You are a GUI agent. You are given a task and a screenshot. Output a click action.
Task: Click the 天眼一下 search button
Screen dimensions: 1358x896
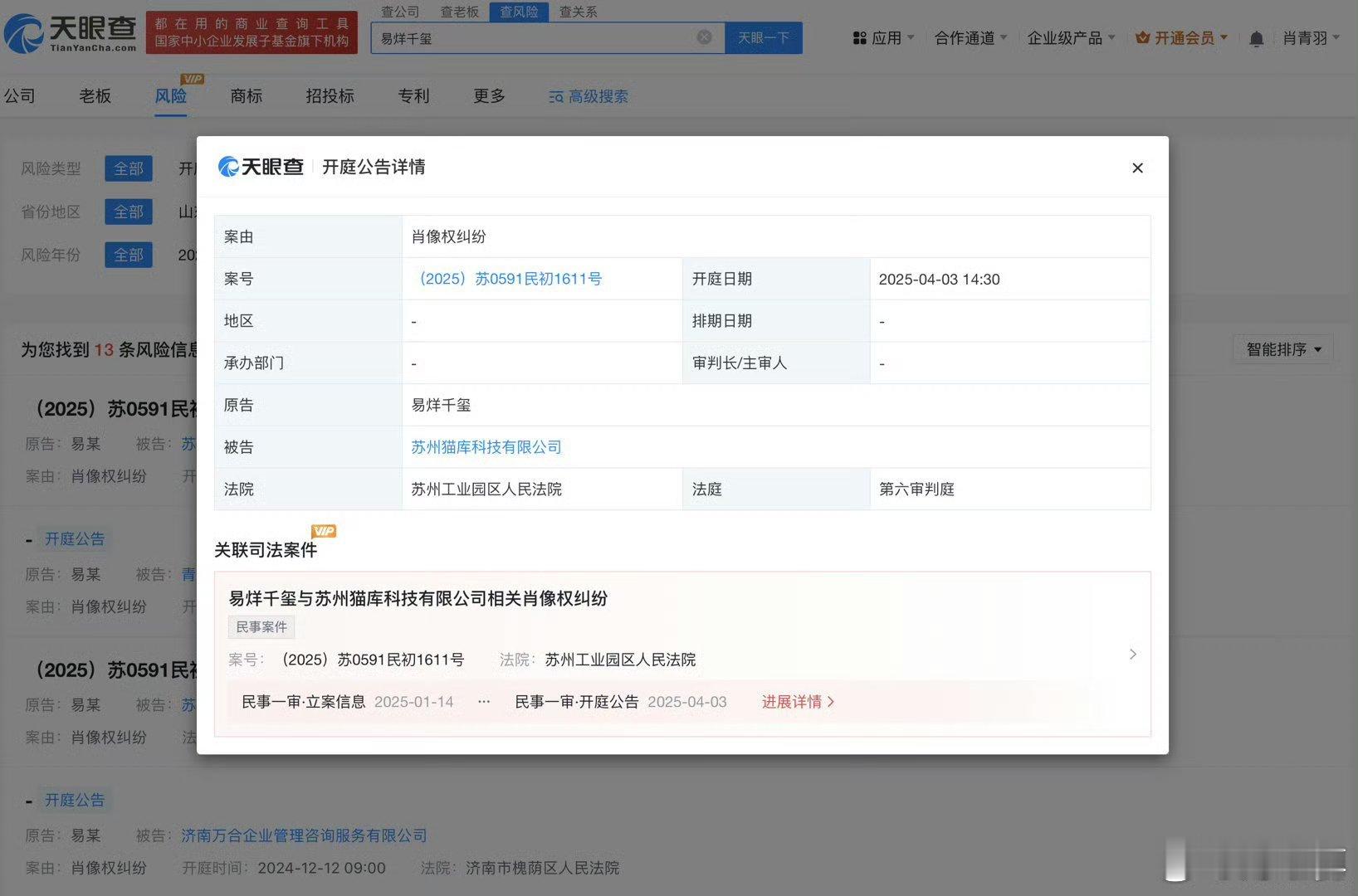(764, 38)
